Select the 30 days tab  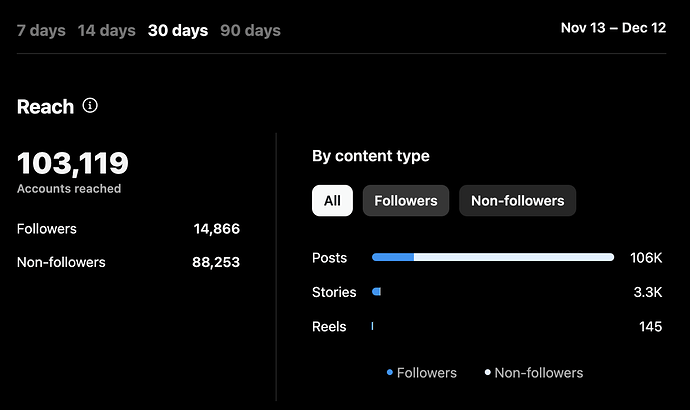pos(178,30)
